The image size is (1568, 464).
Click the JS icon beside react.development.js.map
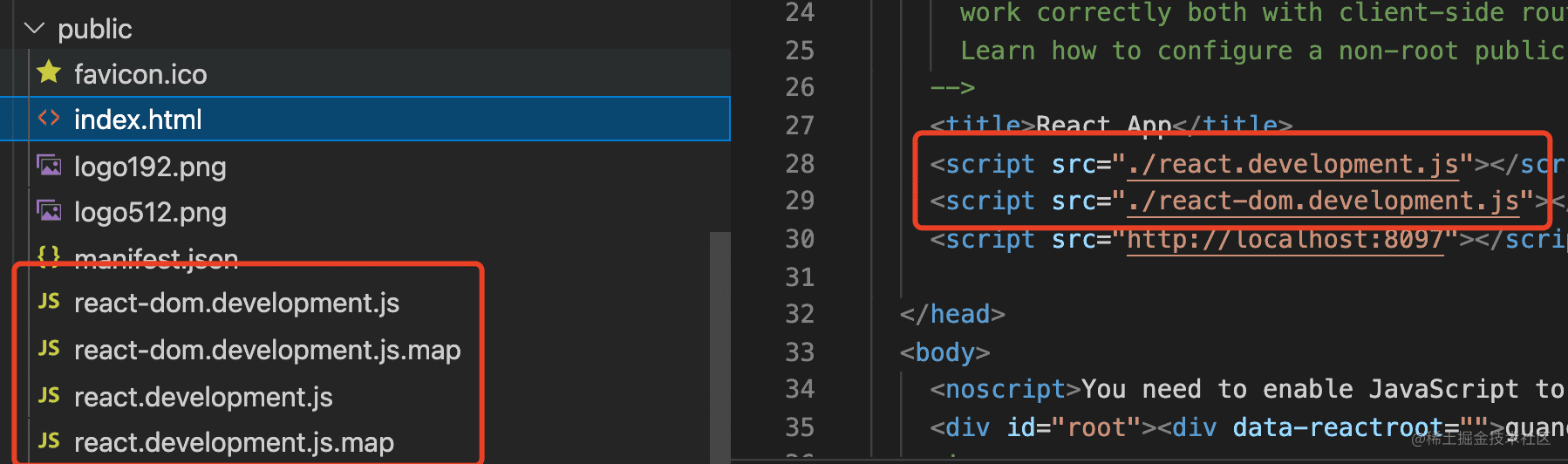50,441
